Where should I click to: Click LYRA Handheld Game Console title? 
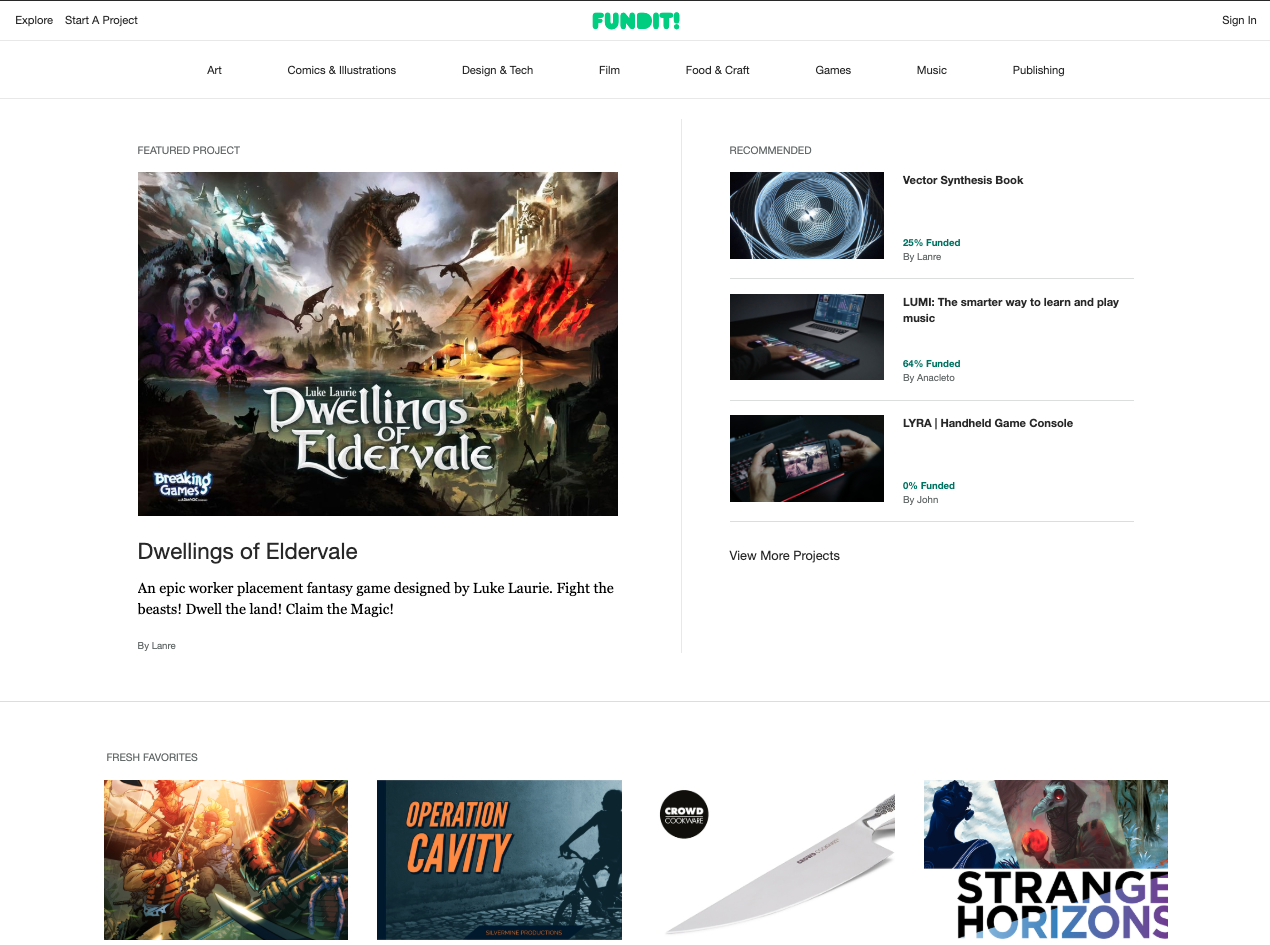click(x=988, y=423)
